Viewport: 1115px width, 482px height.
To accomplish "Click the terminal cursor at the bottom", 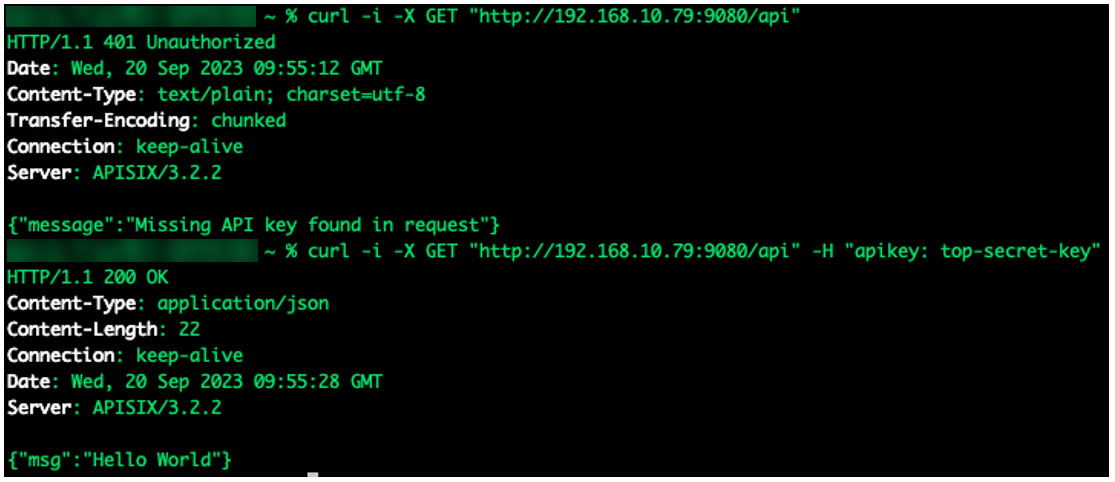I will pyautogui.click(x=313, y=476).
